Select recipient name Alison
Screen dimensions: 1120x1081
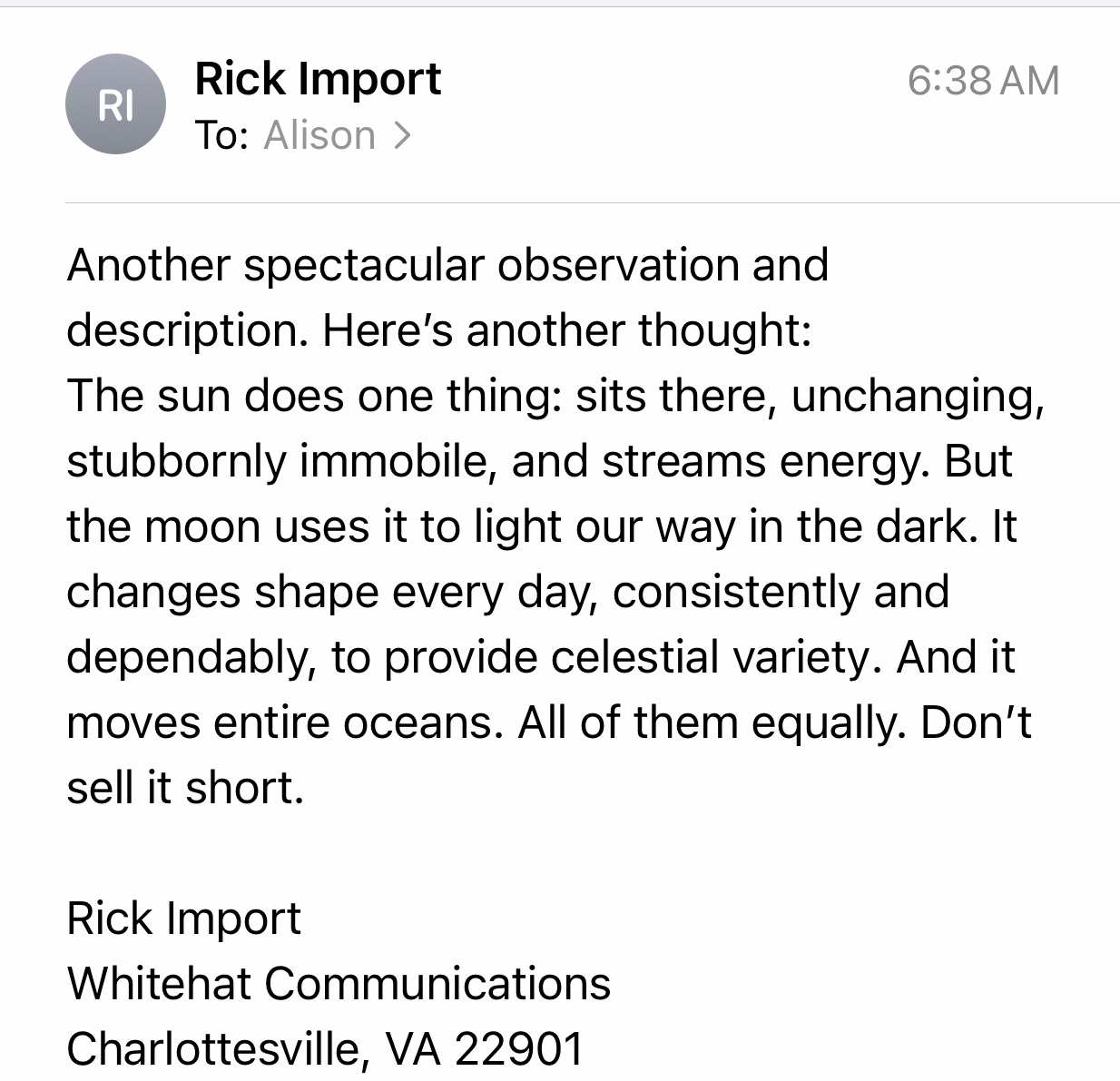pyautogui.click(x=319, y=135)
